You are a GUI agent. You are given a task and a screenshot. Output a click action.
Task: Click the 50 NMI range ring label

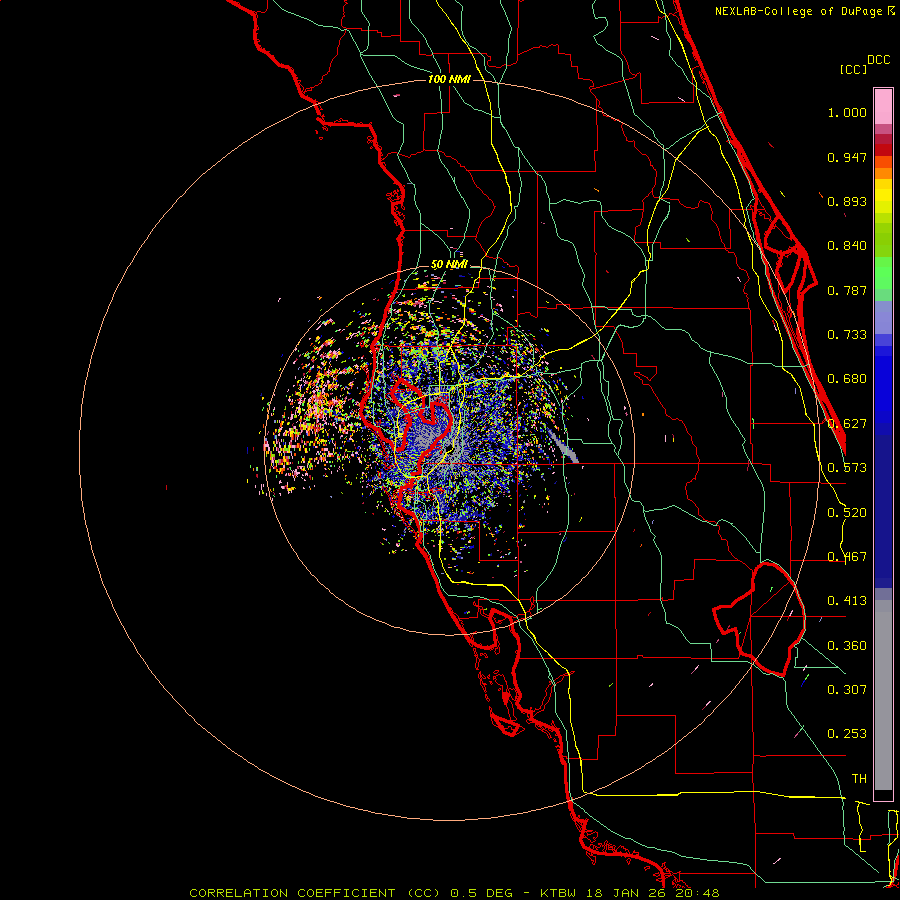pyautogui.click(x=449, y=265)
